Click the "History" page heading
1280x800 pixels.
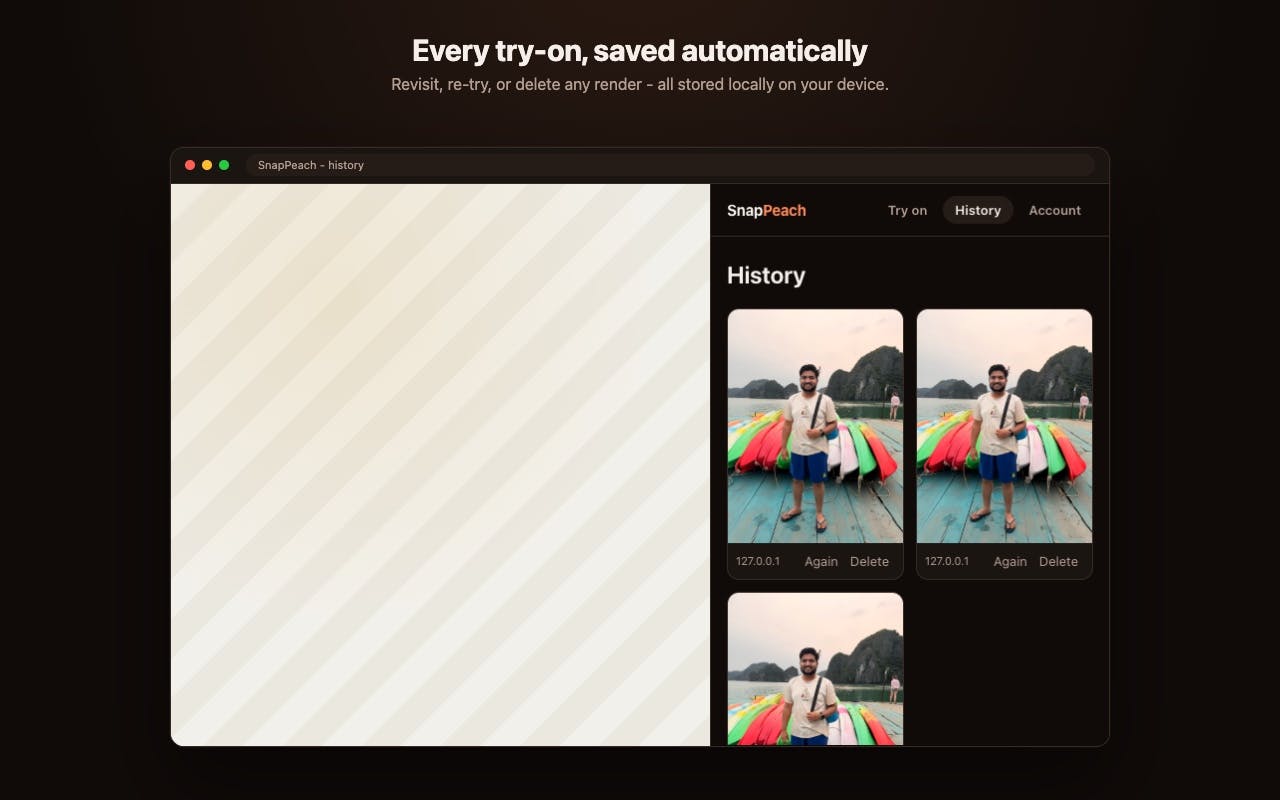click(766, 275)
